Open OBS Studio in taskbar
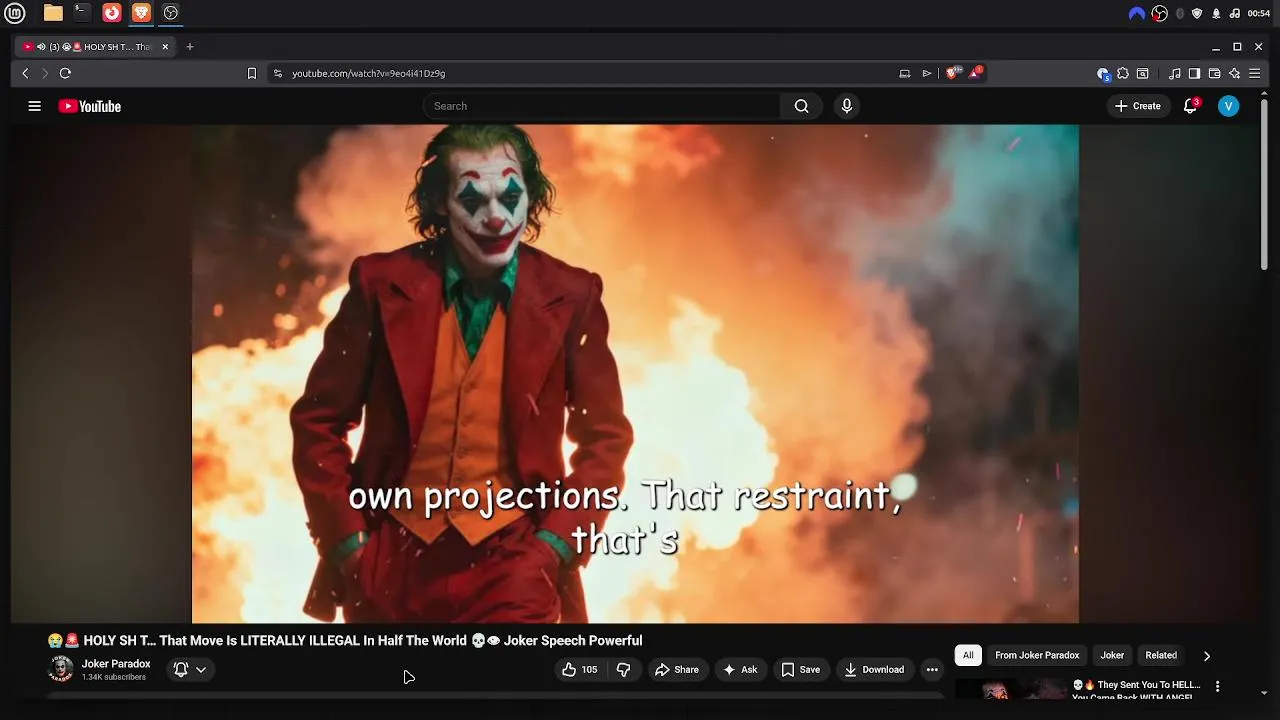The height and width of the screenshot is (720, 1280). tap(171, 13)
